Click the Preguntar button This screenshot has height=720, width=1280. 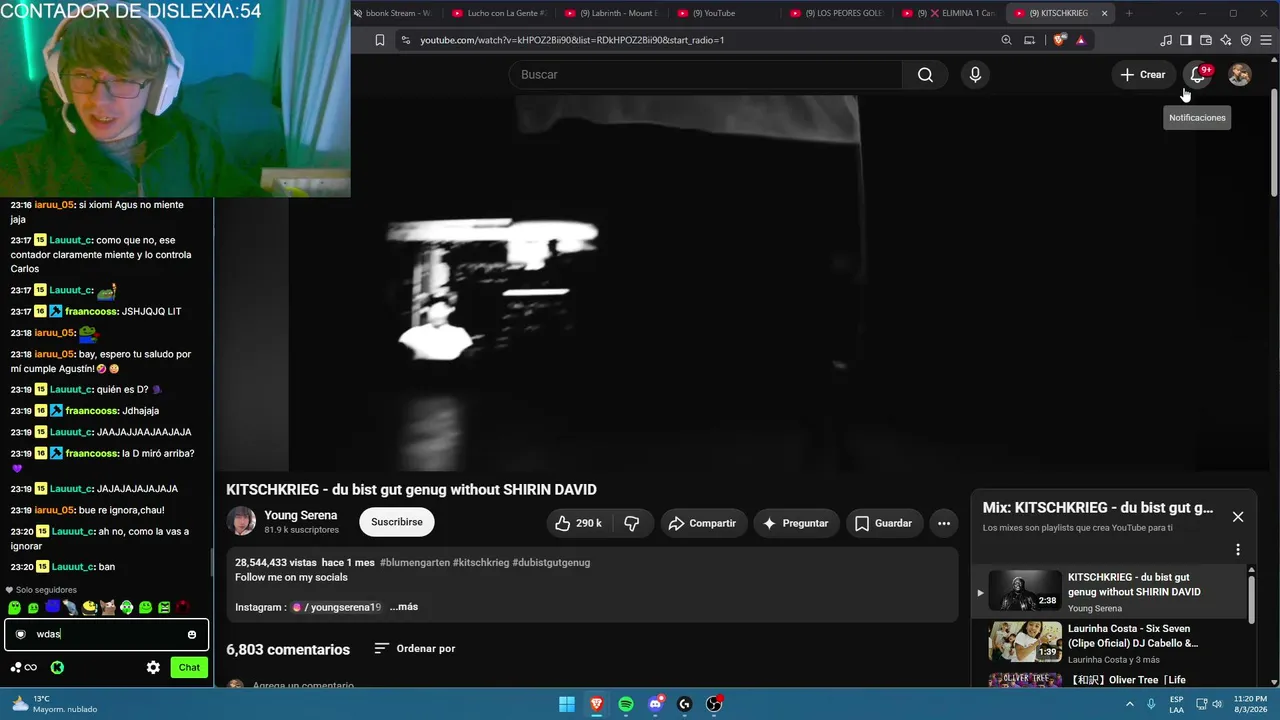(795, 523)
